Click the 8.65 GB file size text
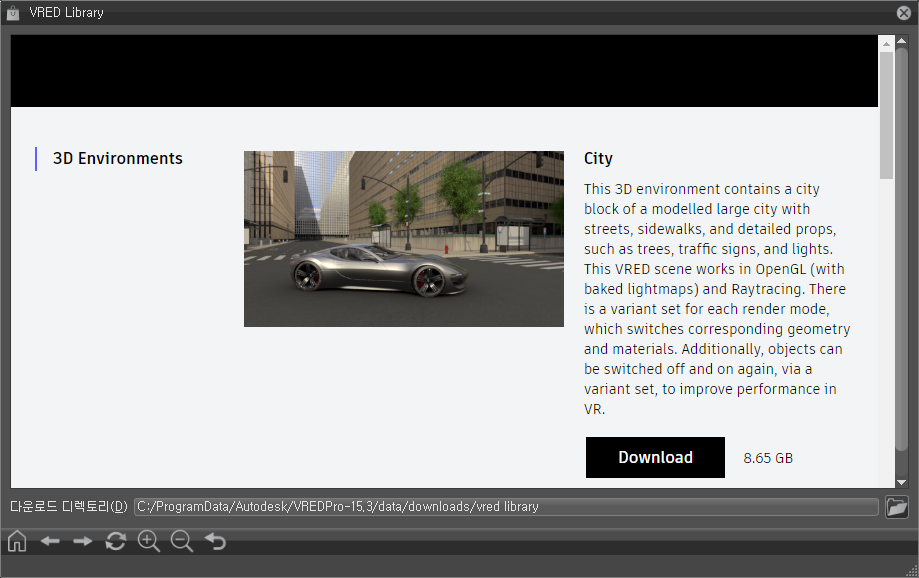This screenshot has height=578, width=919. [768, 458]
